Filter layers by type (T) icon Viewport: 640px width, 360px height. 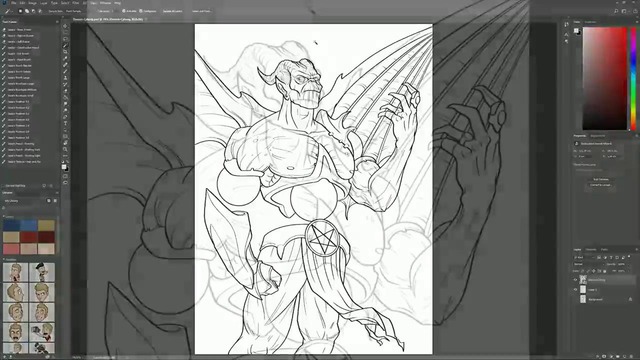point(611,258)
